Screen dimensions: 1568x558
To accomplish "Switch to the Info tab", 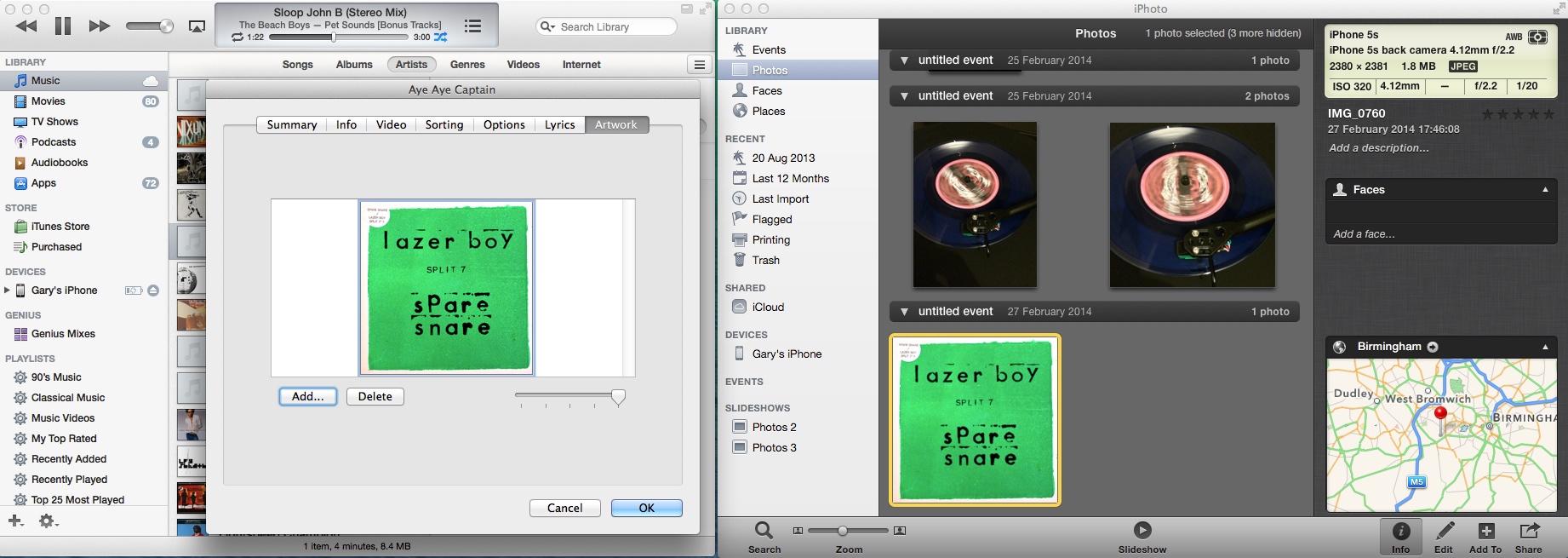I will point(346,124).
